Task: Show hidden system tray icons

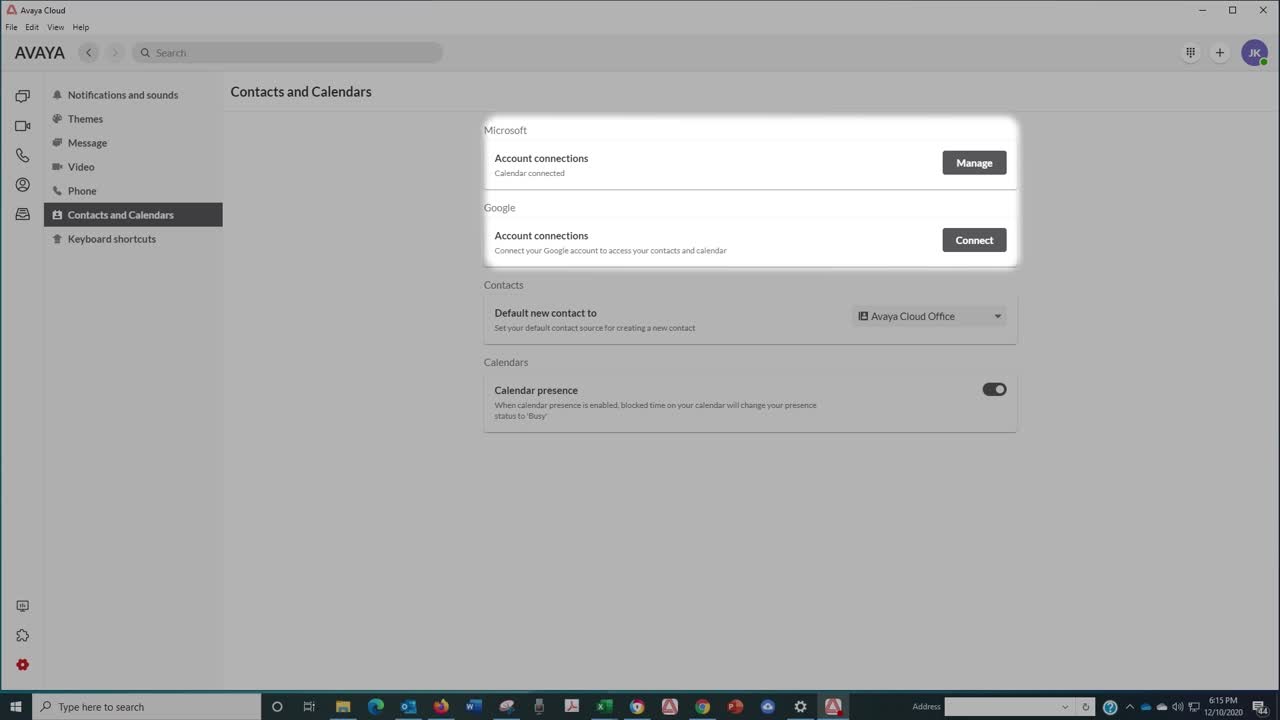Action: [x=1130, y=707]
